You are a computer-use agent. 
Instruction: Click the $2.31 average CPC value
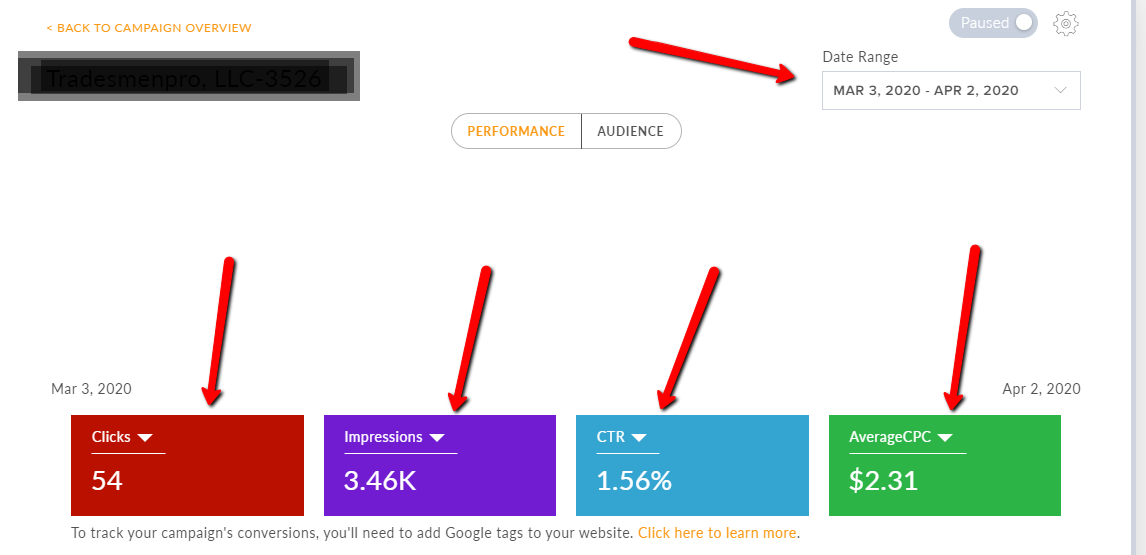pos(883,481)
